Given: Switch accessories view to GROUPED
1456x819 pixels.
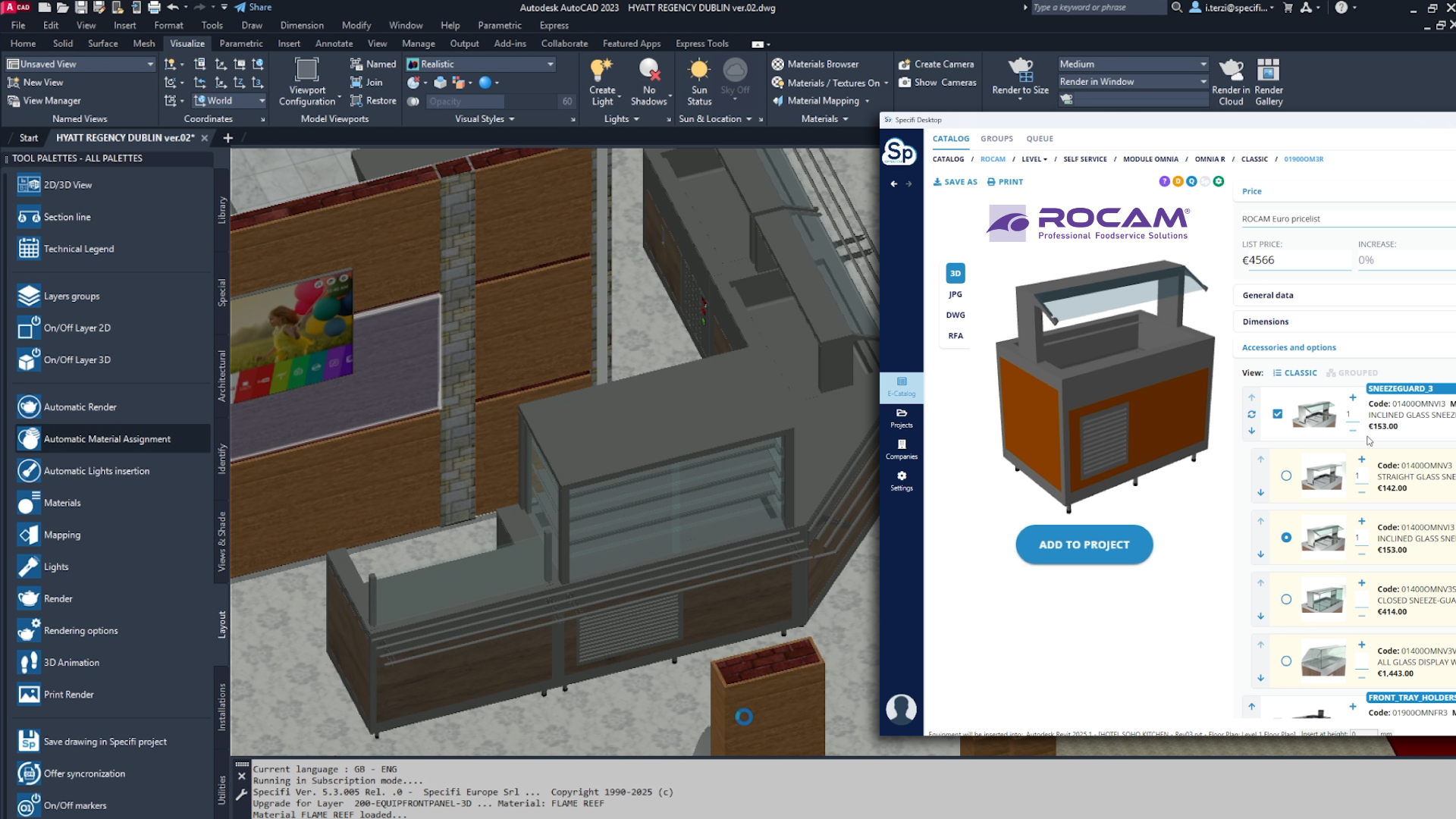Looking at the screenshot, I should (1351, 372).
